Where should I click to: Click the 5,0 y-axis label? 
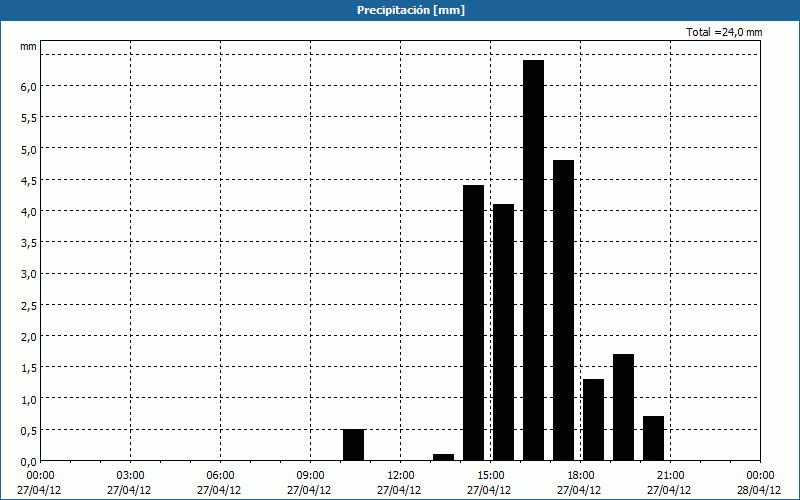point(29,148)
